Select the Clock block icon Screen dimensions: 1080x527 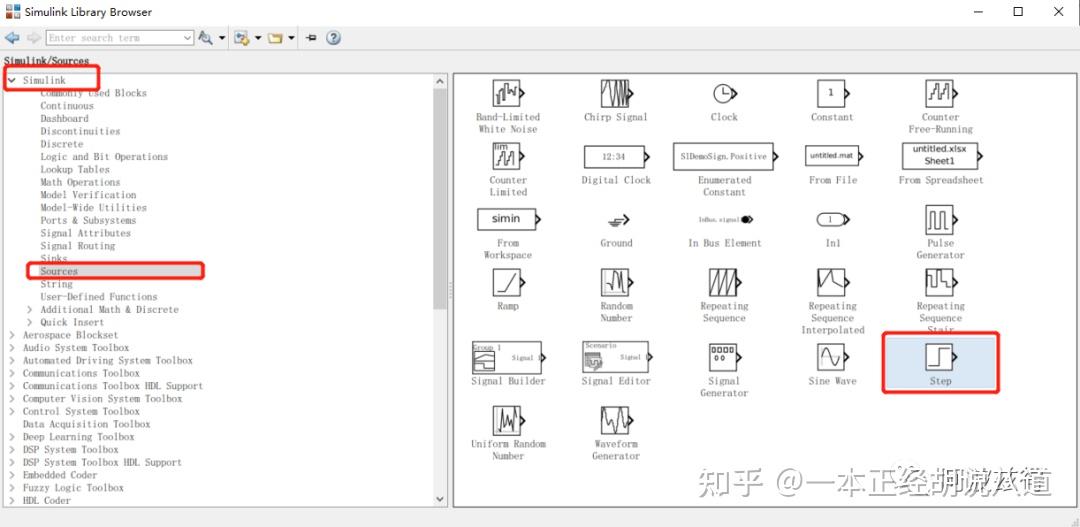tap(723, 93)
